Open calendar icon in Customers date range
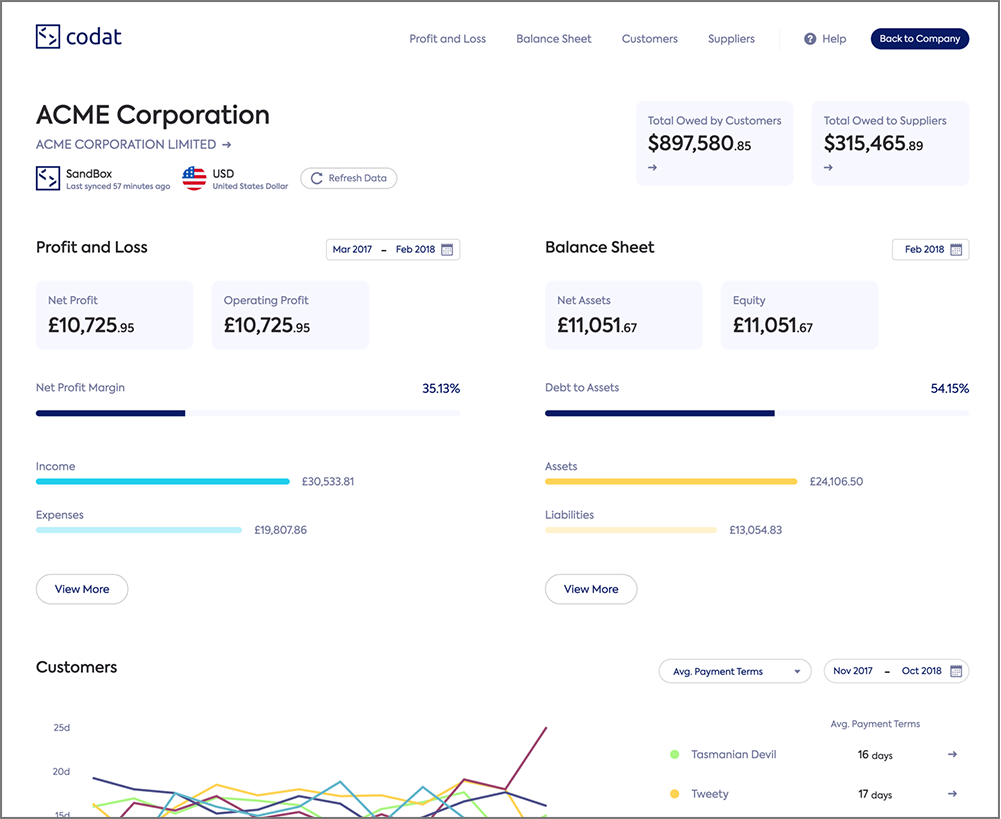 click(x=956, y=671)
